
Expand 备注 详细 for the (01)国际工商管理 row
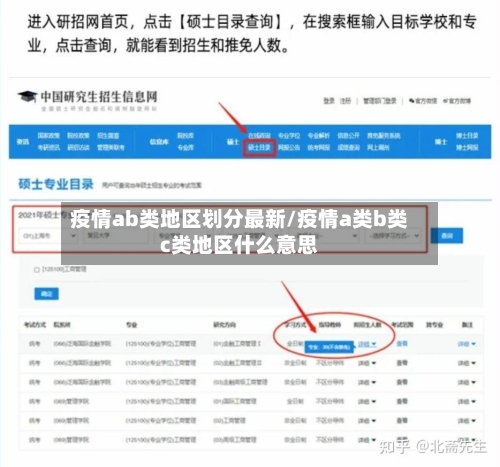pyautogui.click(x=466, y=401)
